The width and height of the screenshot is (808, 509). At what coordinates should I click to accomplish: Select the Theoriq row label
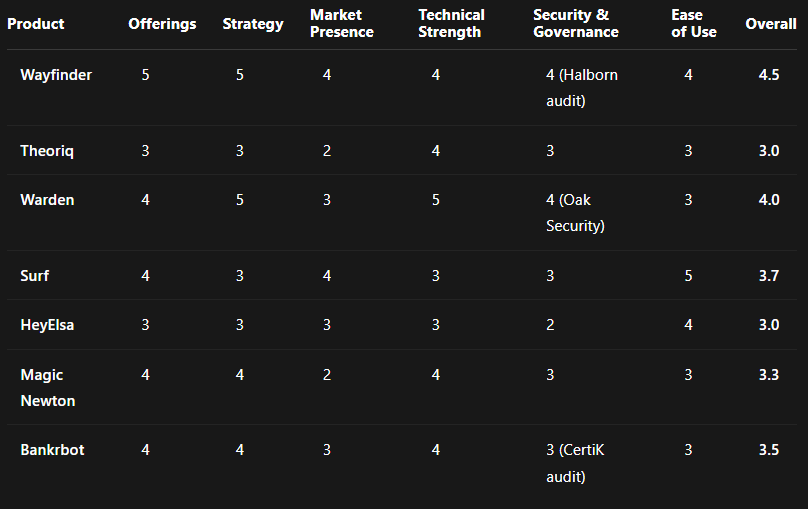click(x=47, y=151)
